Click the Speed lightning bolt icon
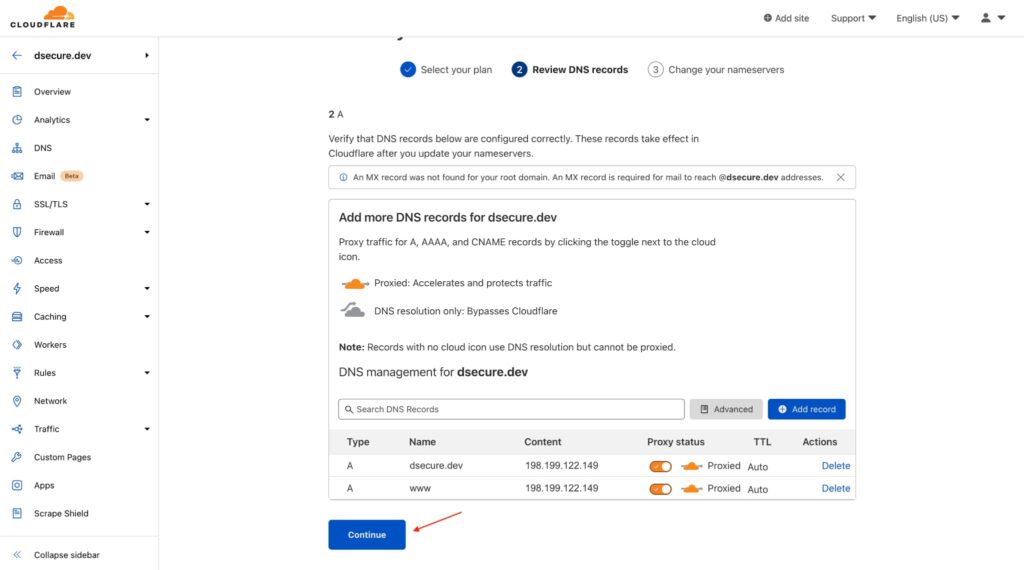Screen dimensions: 1024x570 17,288
